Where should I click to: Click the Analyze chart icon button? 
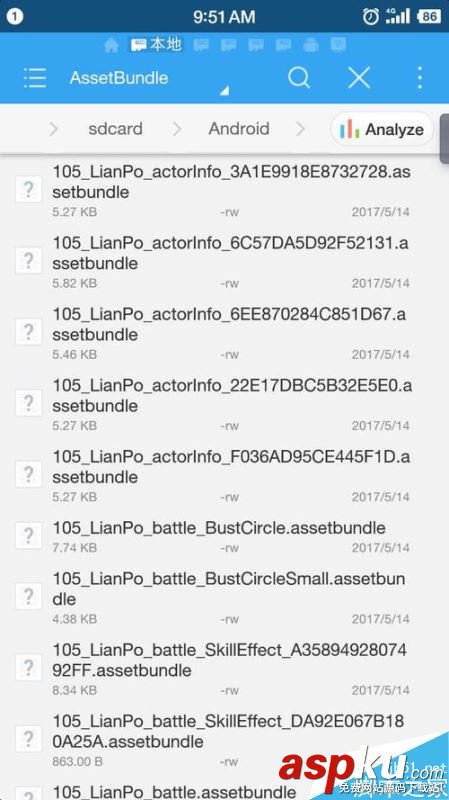(x=382, y=129)
